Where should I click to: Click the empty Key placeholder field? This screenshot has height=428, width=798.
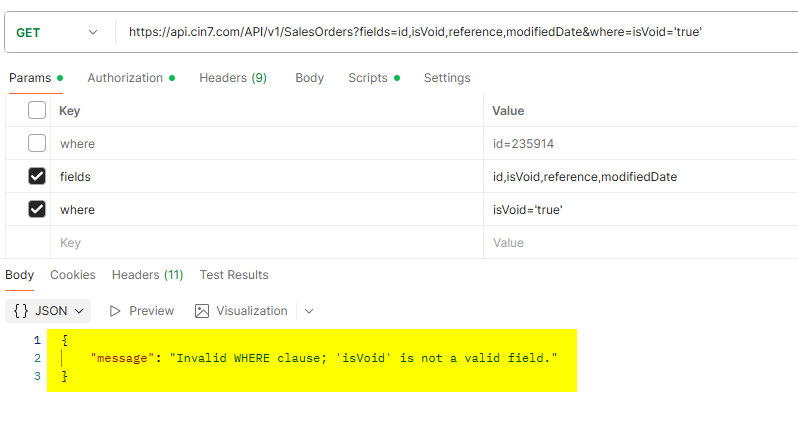pyautogui.click(x=265, y=243)
